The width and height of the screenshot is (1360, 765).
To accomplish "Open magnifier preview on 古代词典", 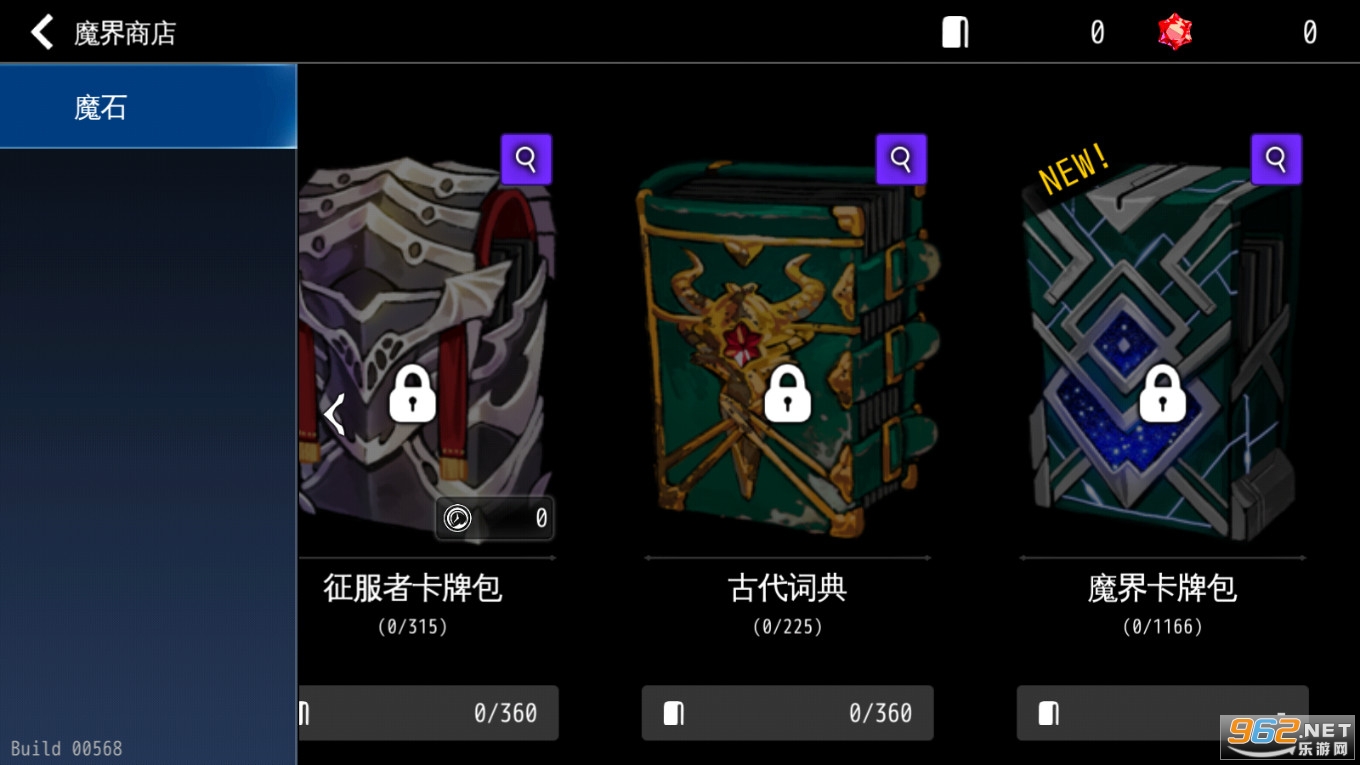I will 901,159.
